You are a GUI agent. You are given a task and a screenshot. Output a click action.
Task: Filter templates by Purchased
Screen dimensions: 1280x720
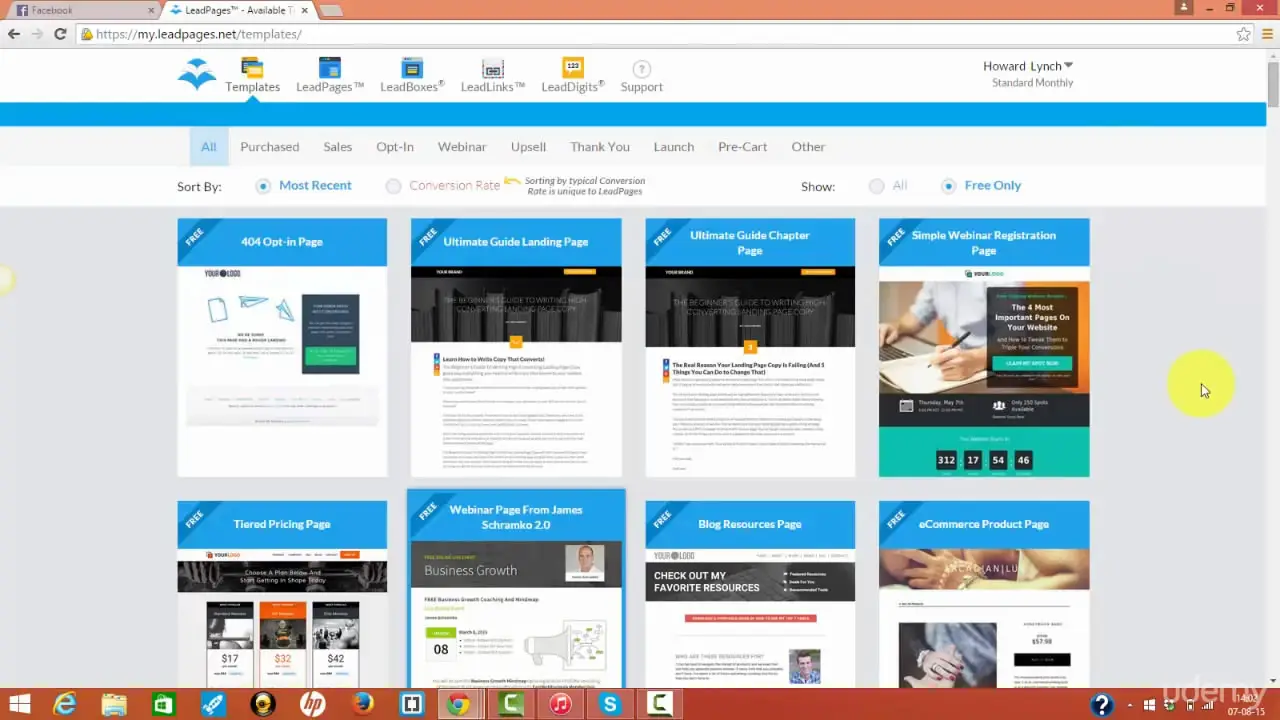click(270, 147)
